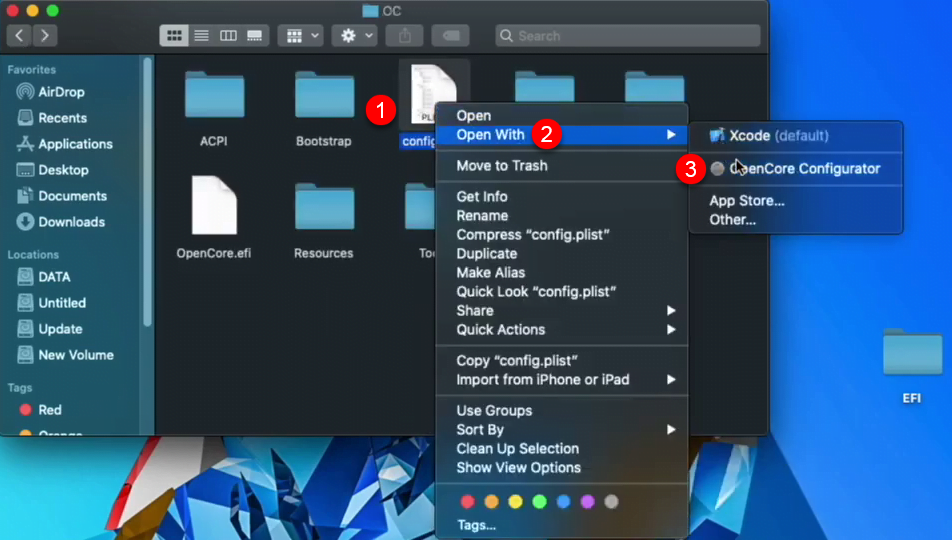952x540 pixels.
Task: Click the Finder Search field
Action: tap(628, 36)
